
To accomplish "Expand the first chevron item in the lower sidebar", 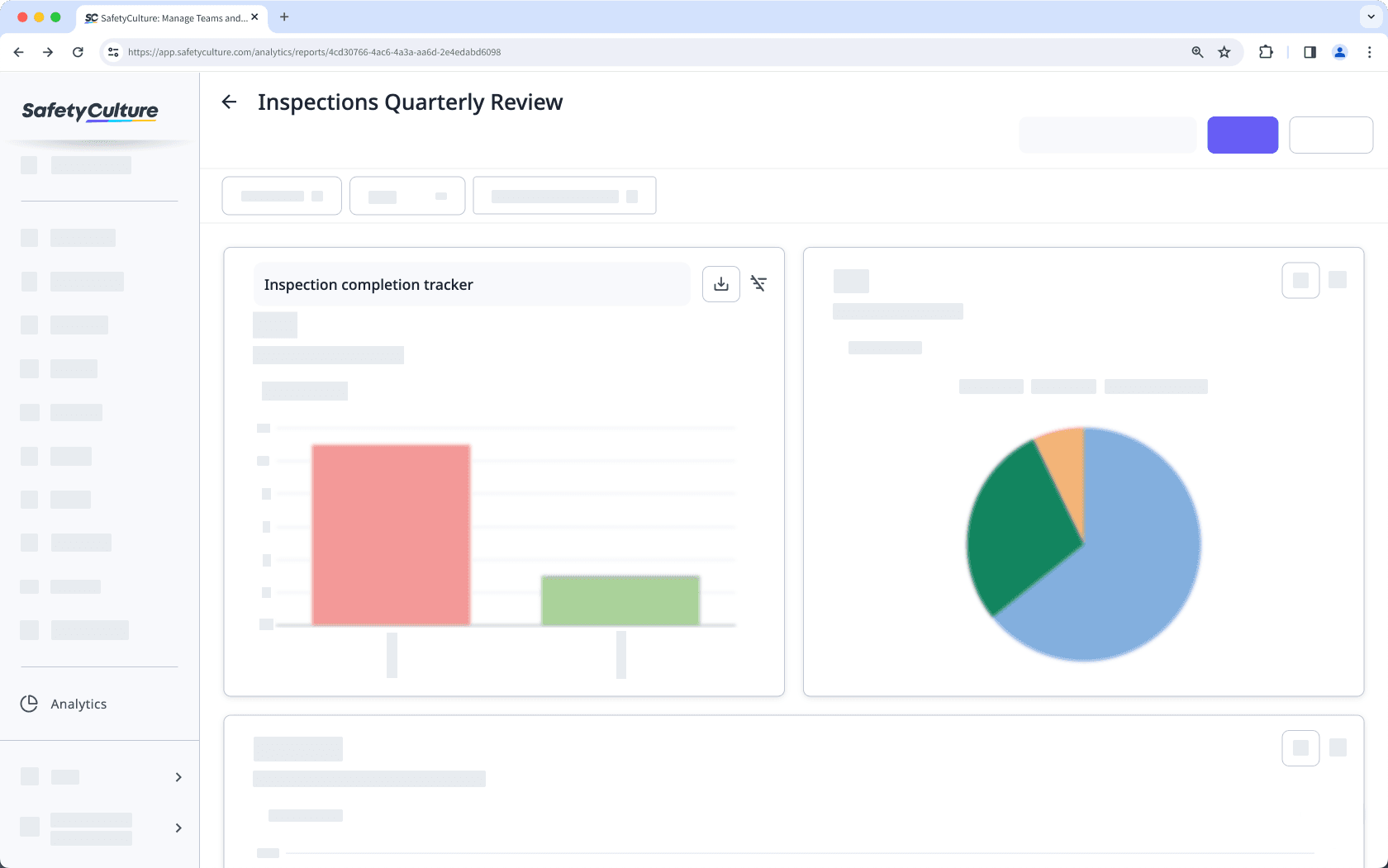I will (x=177, y=776).
